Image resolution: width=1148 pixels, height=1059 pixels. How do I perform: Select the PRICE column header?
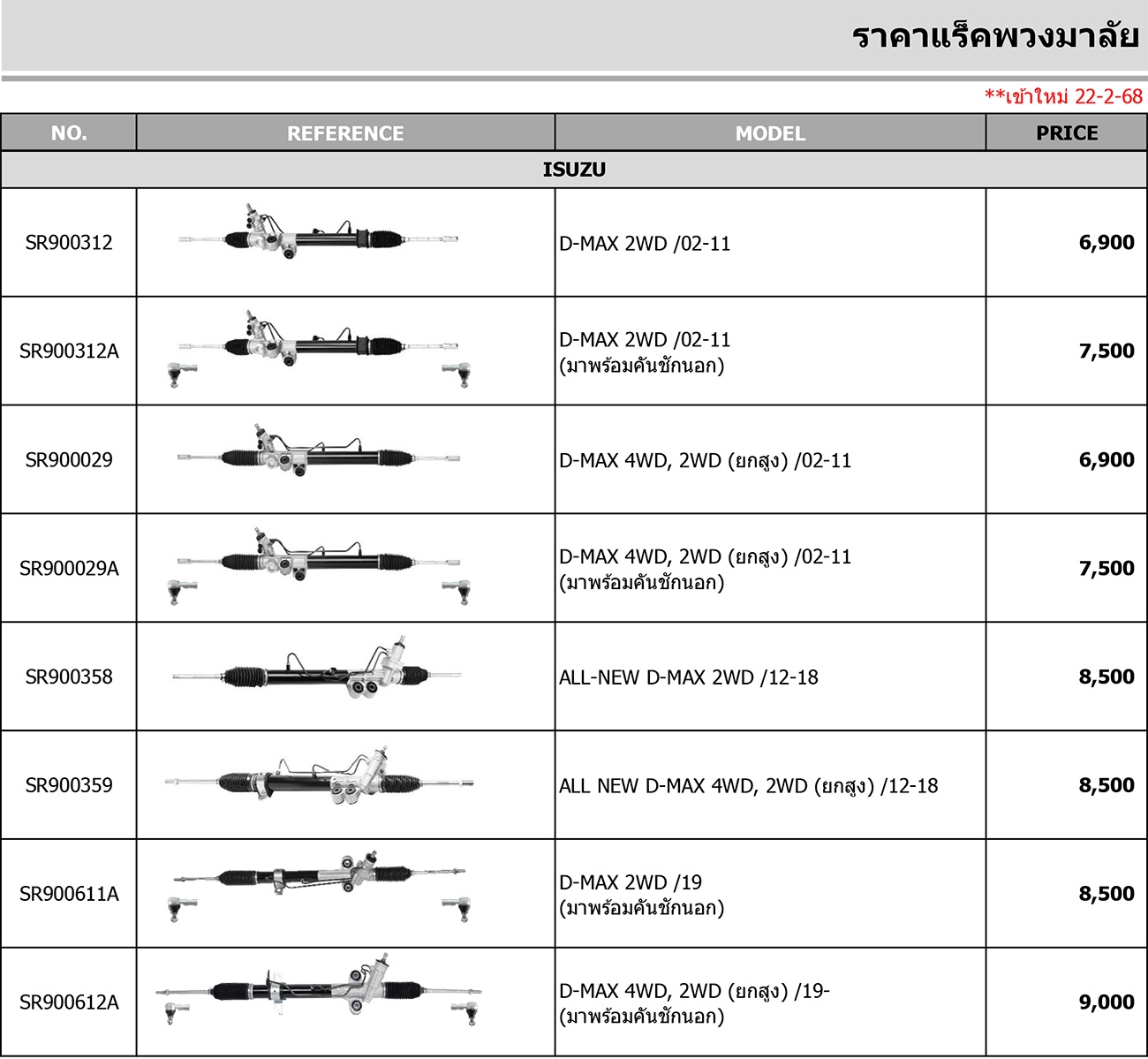point(1067,132)
